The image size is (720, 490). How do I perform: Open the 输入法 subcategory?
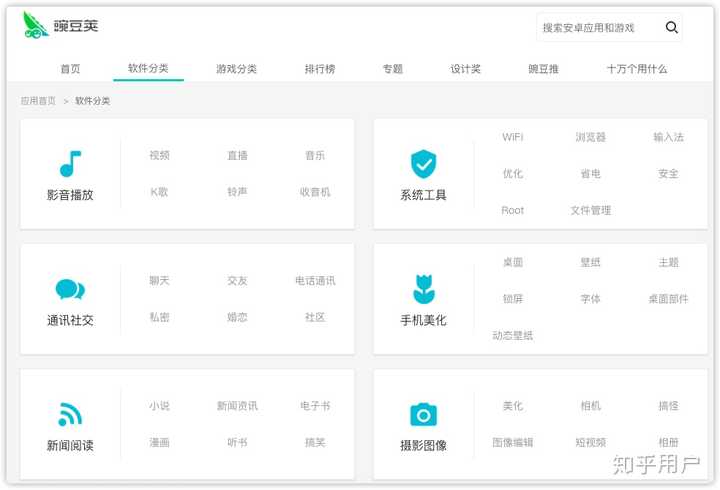[x=668, y=137]
